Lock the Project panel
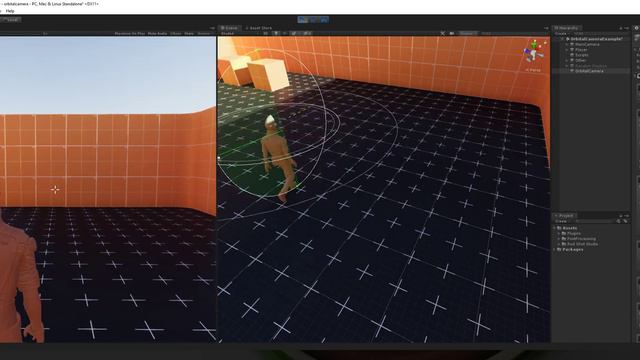The image size is (640, 360). 620,216
